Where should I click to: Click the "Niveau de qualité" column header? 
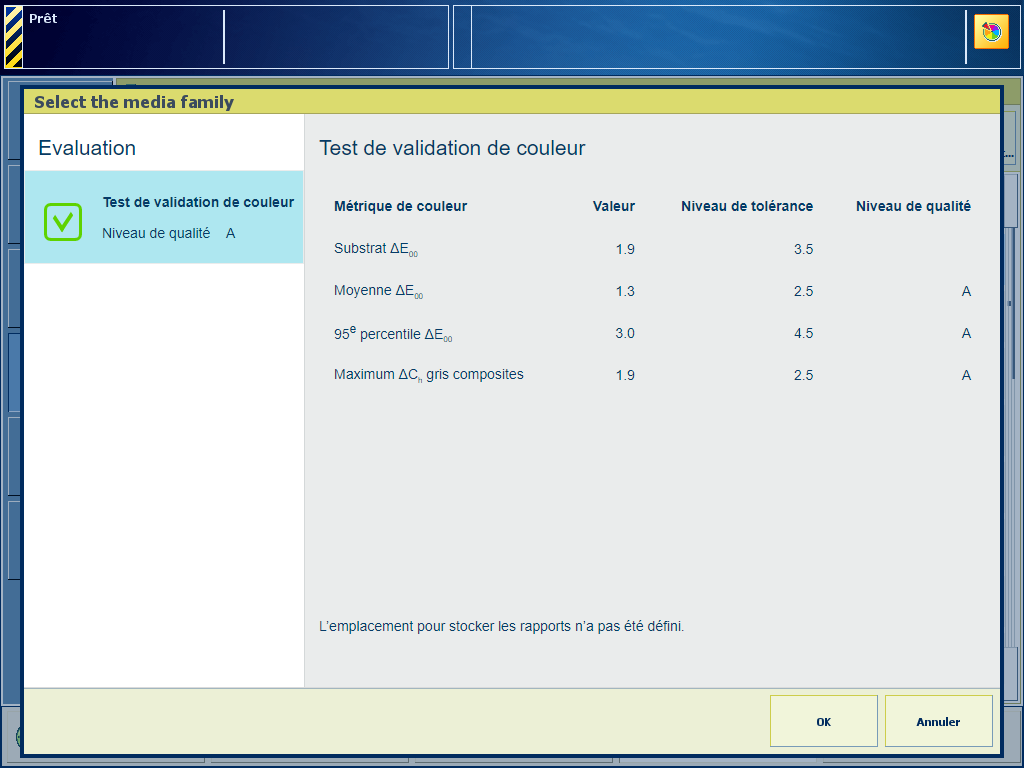[x=912, y=207]
